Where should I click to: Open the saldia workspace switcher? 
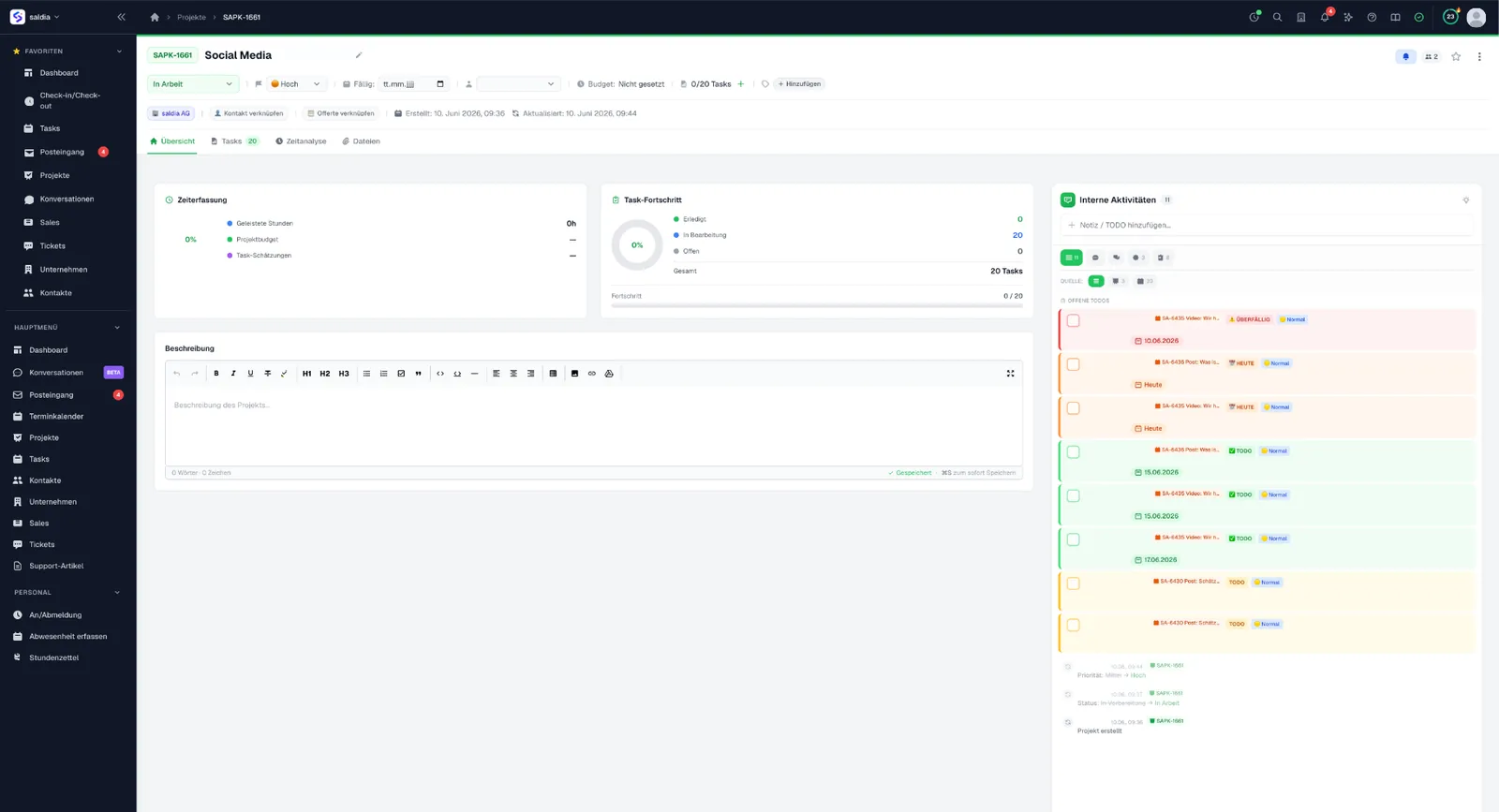point(35,17)
